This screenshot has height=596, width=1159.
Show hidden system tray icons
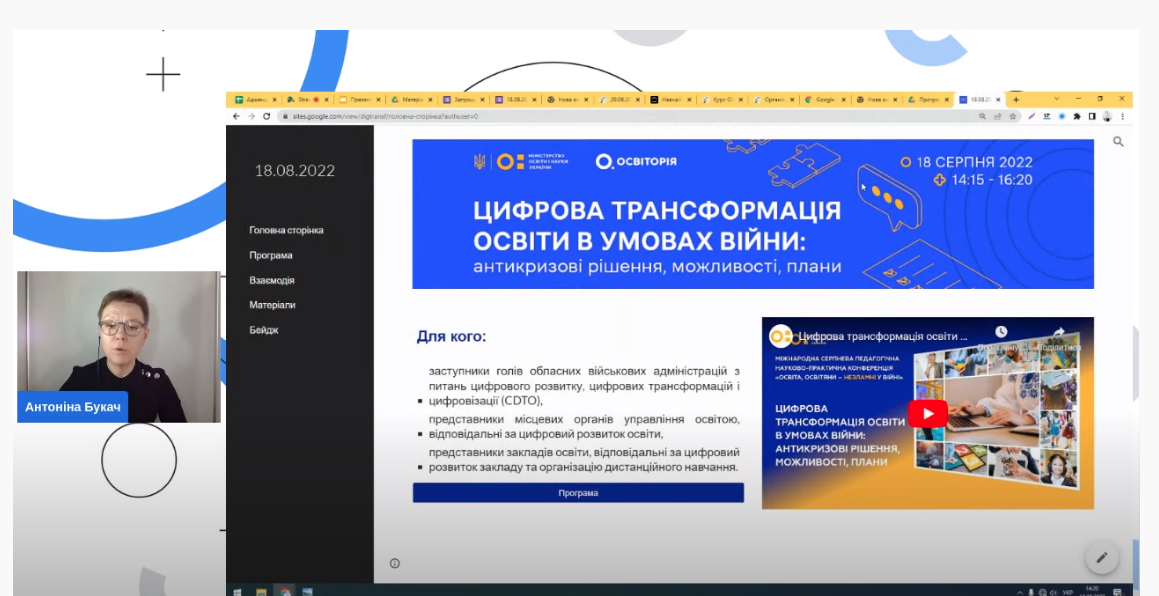click(x=1020, y=592)
